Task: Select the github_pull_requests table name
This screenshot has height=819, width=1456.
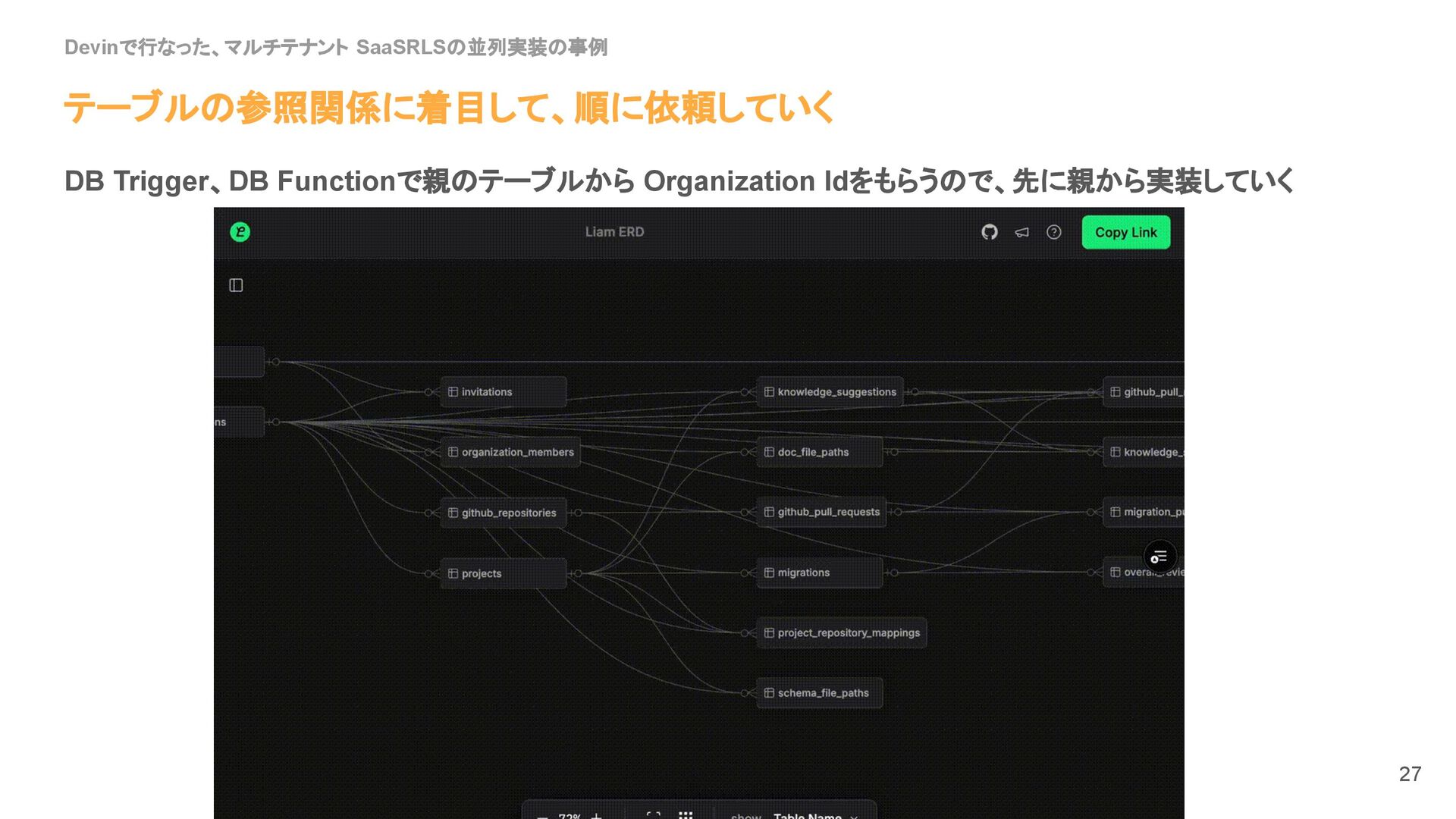Action: (829, 512)
